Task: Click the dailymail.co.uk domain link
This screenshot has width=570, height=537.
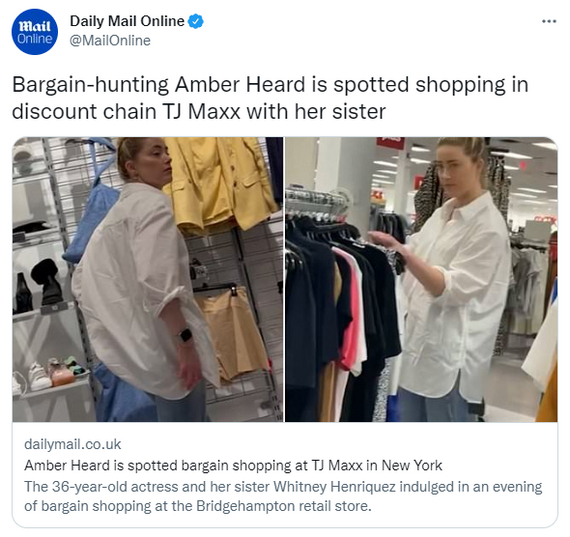Action: 73,444
